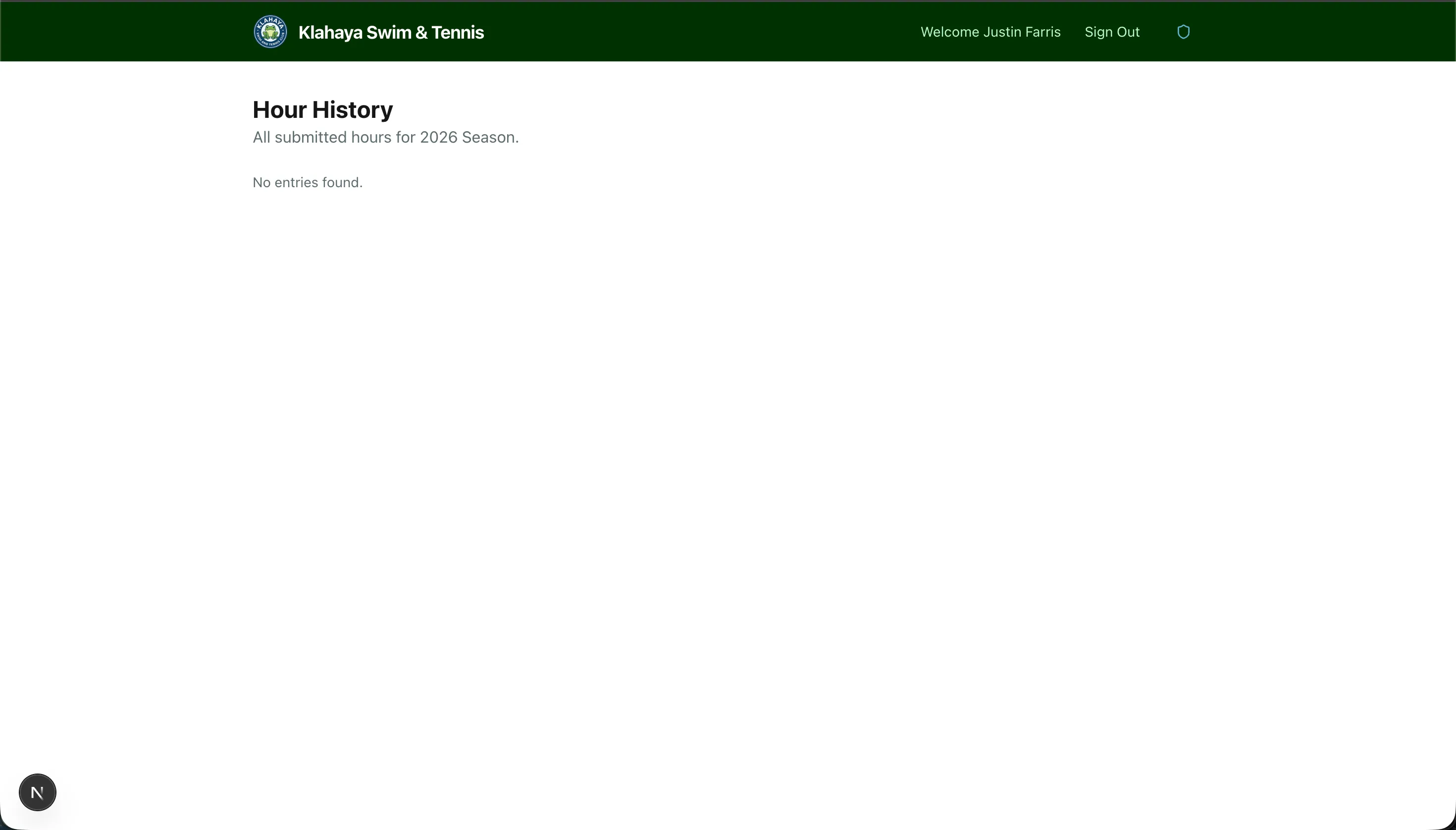The image size is (1456, 830).
Task: Click the name Justin Farris
Action: click(x=1022, y=32)
